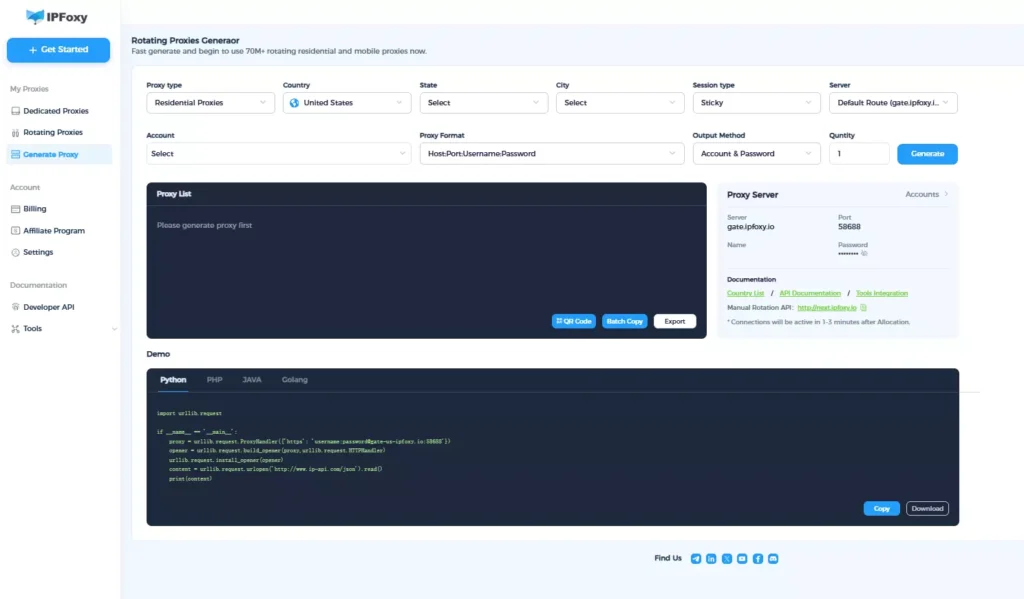The height and width of the screenshot is (599, 1024).
Task: Switch to the PHP demo tab
Action: pyautogui.click(x=214, y=380)
